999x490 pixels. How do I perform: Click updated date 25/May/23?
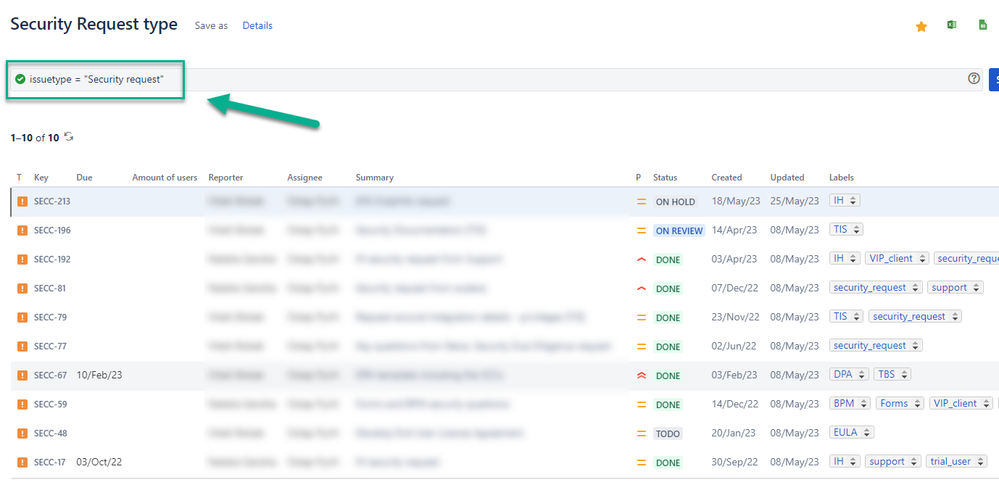point(793,201)
